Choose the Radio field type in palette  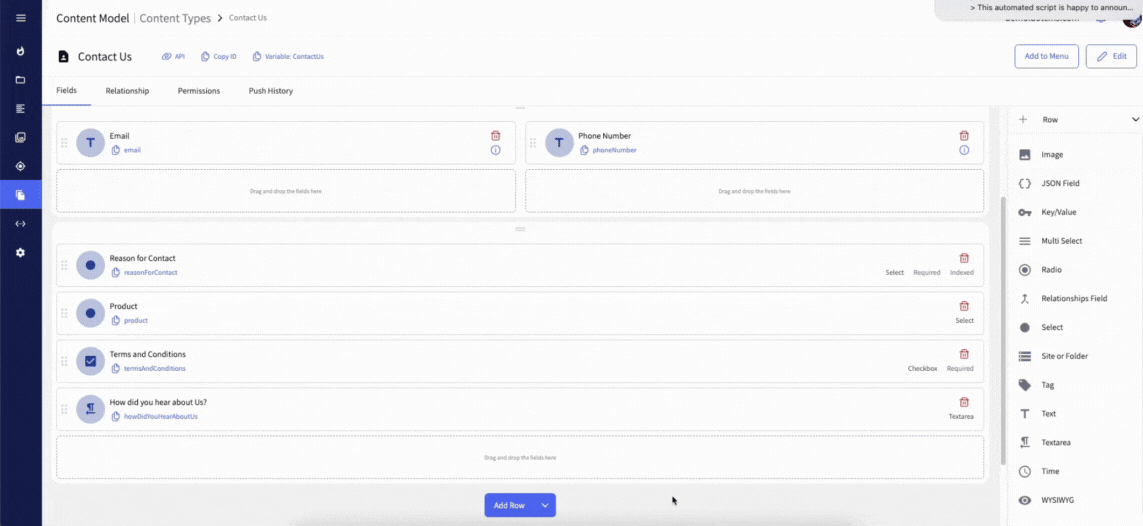1050,270
